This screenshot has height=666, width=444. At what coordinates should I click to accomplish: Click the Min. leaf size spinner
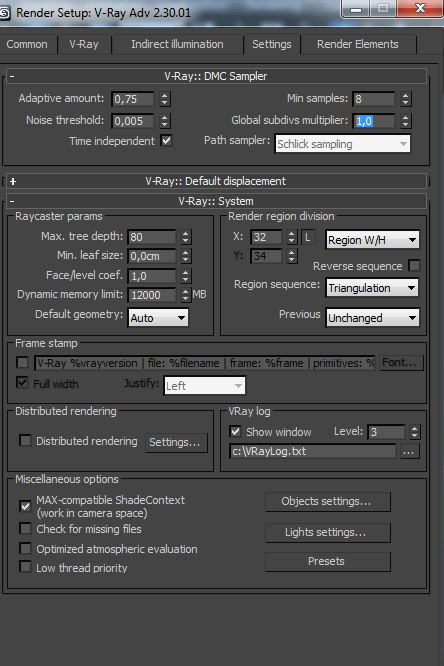[186, 256]
